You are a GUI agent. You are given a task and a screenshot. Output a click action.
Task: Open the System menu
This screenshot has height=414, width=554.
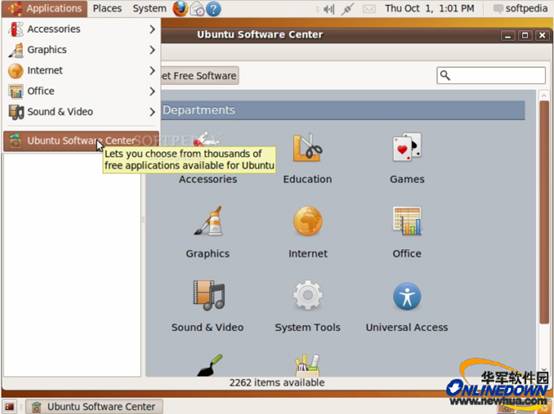pyautogui.click(x=149, y=8)
